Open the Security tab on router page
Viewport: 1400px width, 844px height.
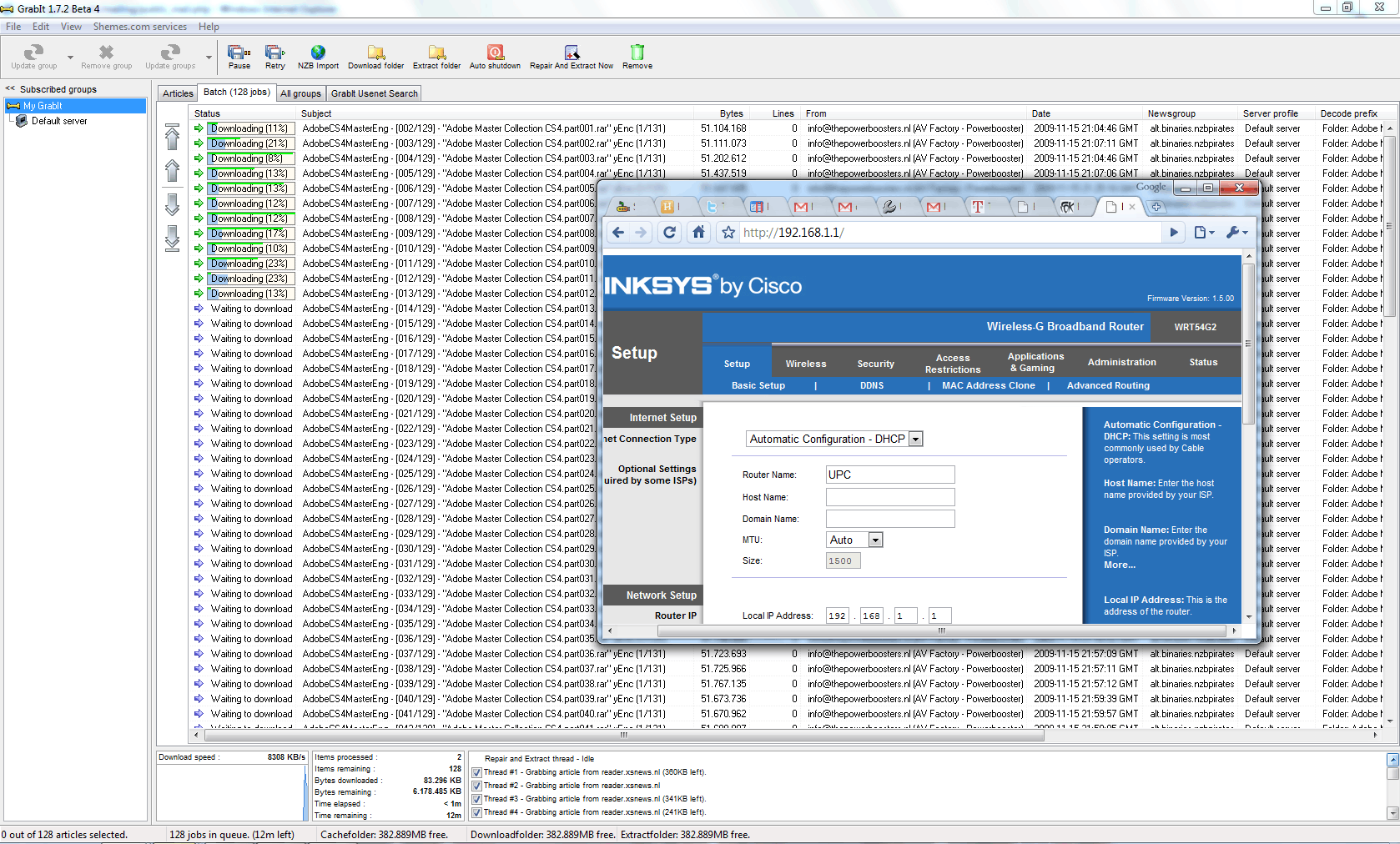click(876, 364)
